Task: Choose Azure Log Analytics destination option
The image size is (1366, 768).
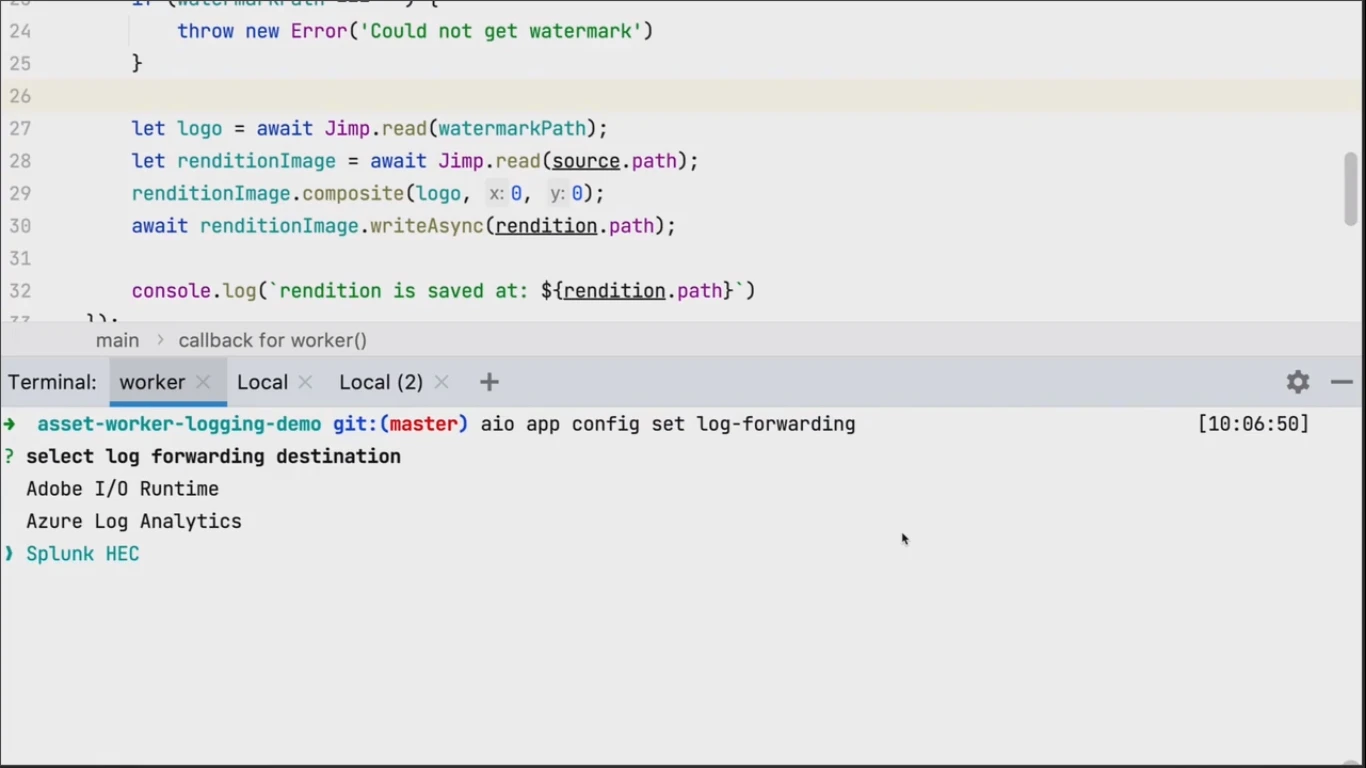Action: (134, 521)
